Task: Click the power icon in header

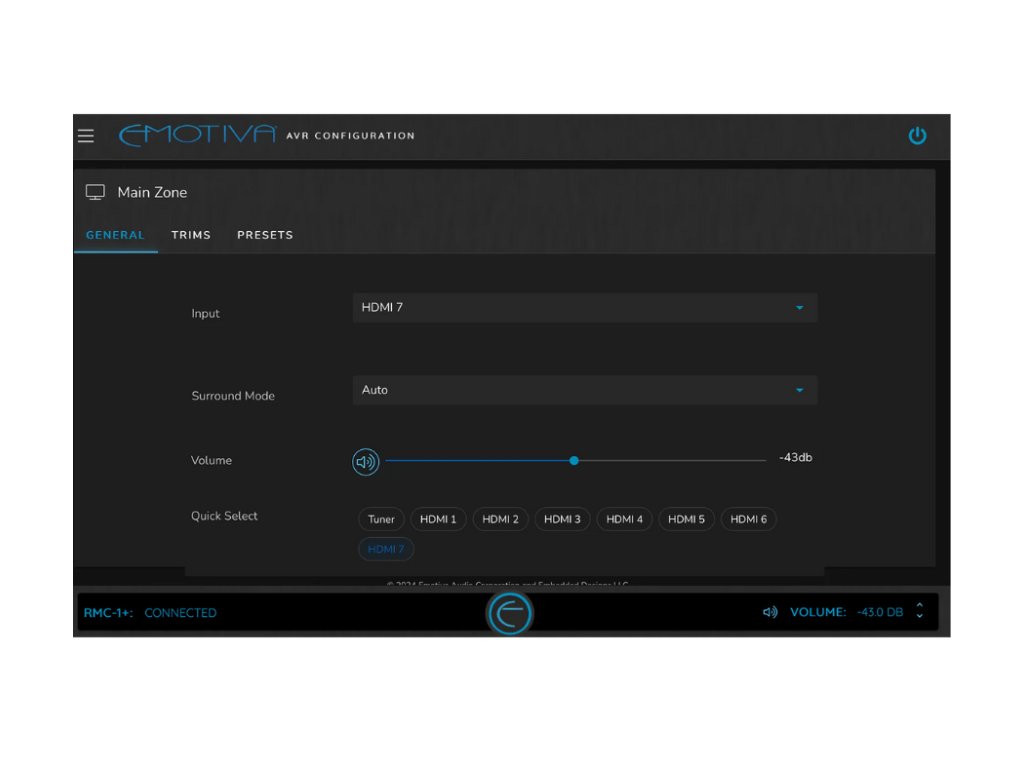Action: click(917, 136)
